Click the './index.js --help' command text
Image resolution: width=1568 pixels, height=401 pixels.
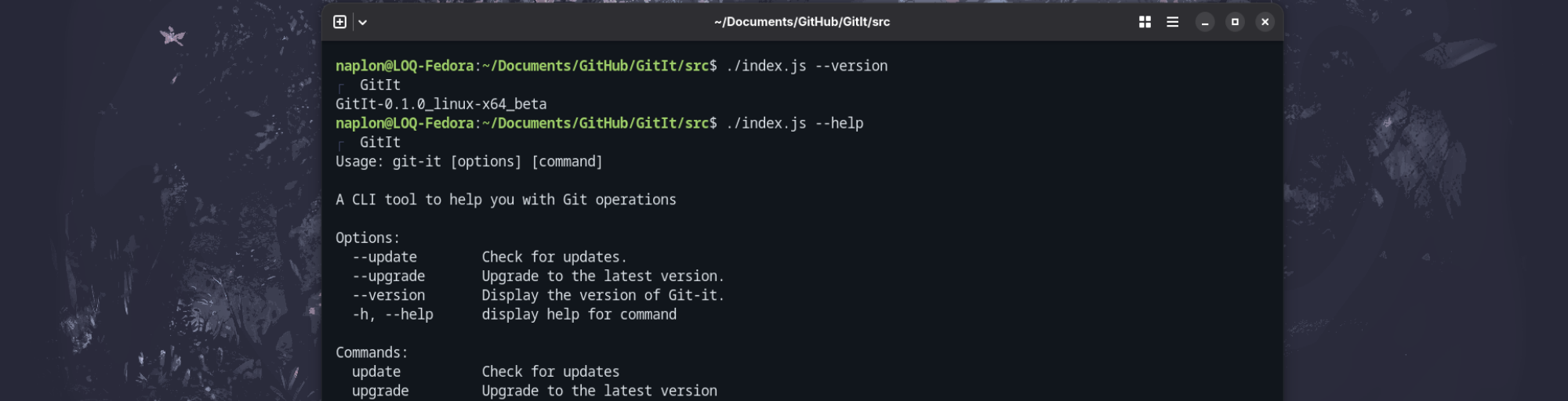click(795, 123)
